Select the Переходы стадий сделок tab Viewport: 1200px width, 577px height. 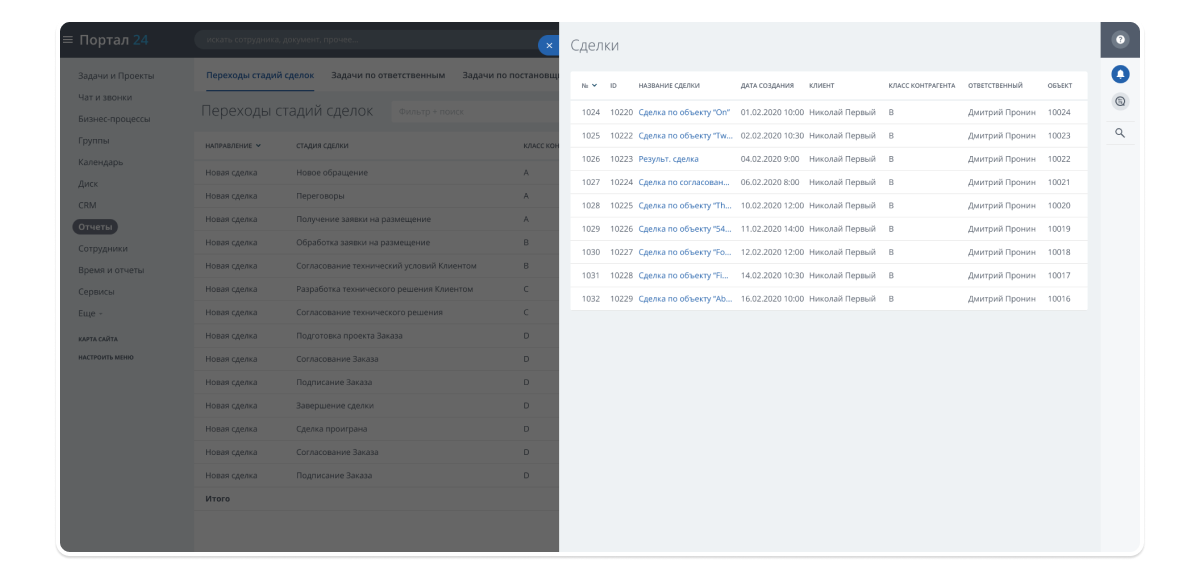(x=260, y=75)
